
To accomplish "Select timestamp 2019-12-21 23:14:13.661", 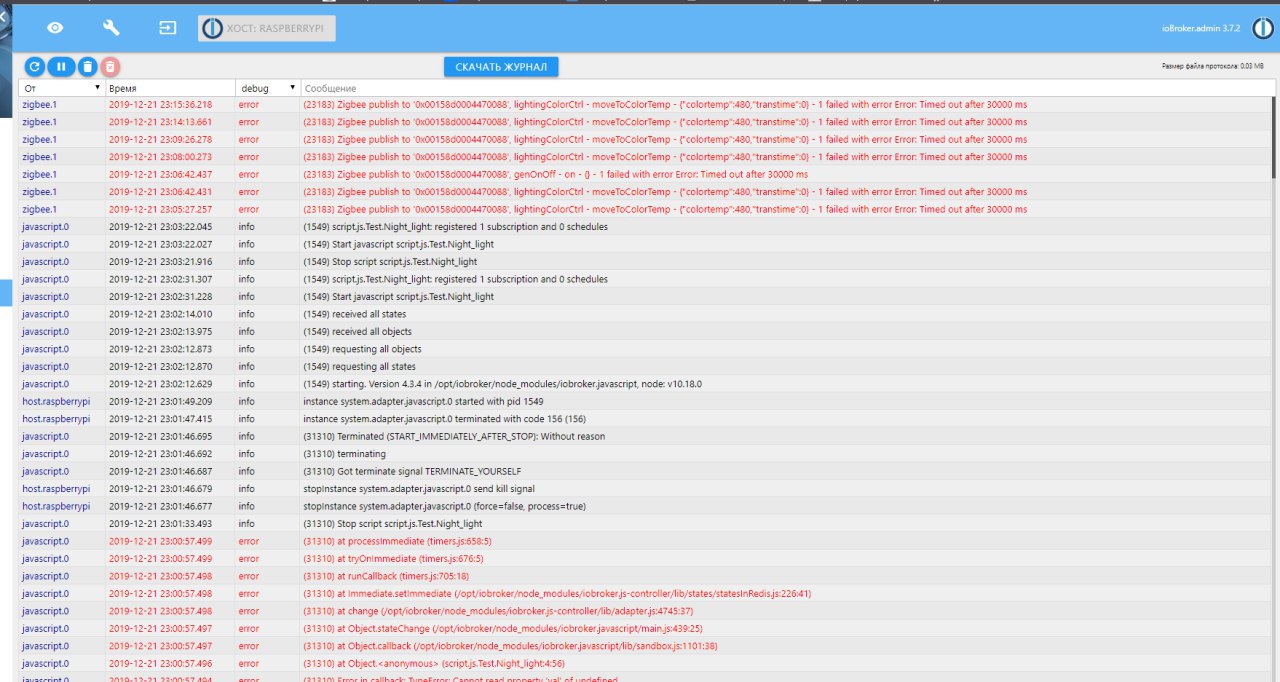I will (160, 122).
